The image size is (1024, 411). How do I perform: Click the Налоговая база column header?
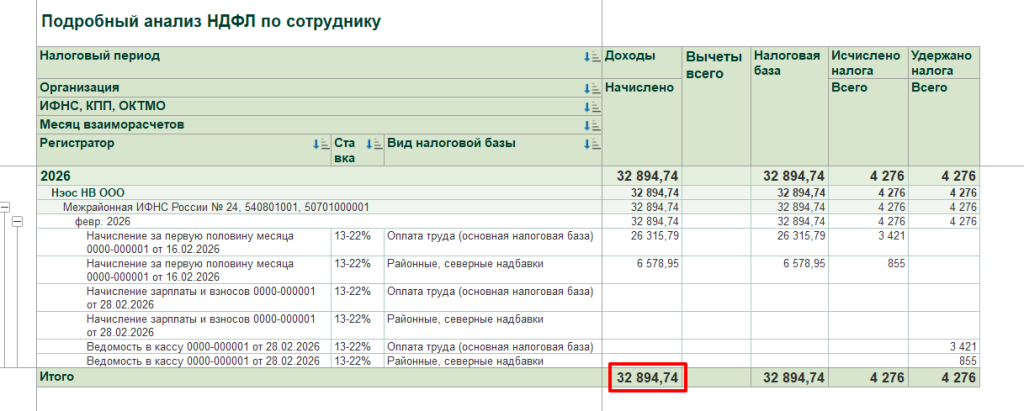787,64
